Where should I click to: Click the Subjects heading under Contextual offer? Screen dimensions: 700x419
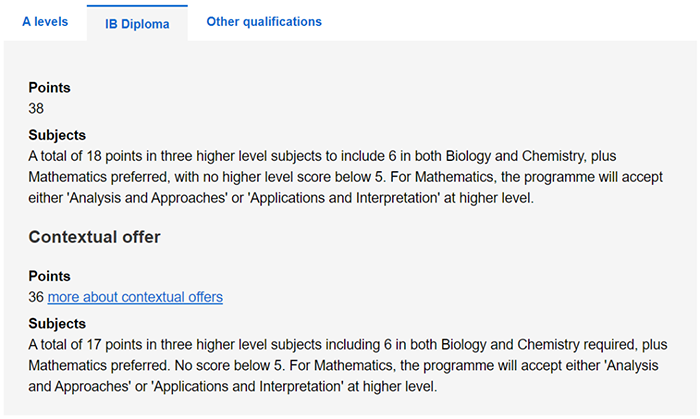[57, 324]
